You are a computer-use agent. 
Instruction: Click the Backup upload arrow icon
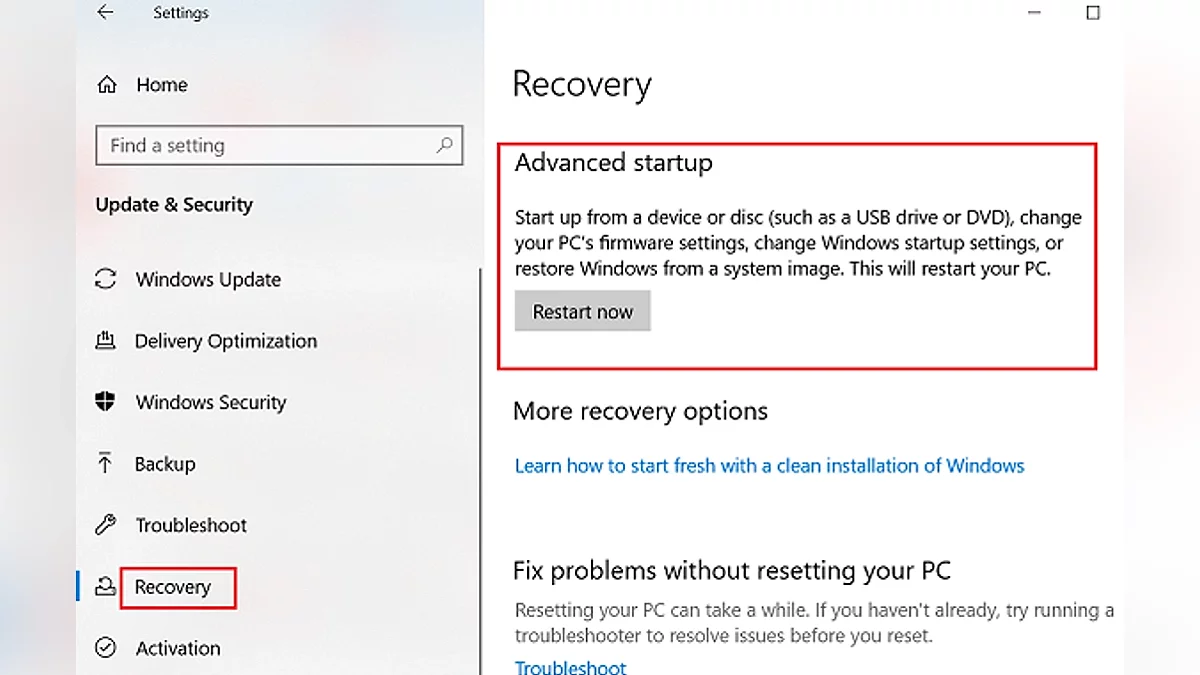click(105, 464)
